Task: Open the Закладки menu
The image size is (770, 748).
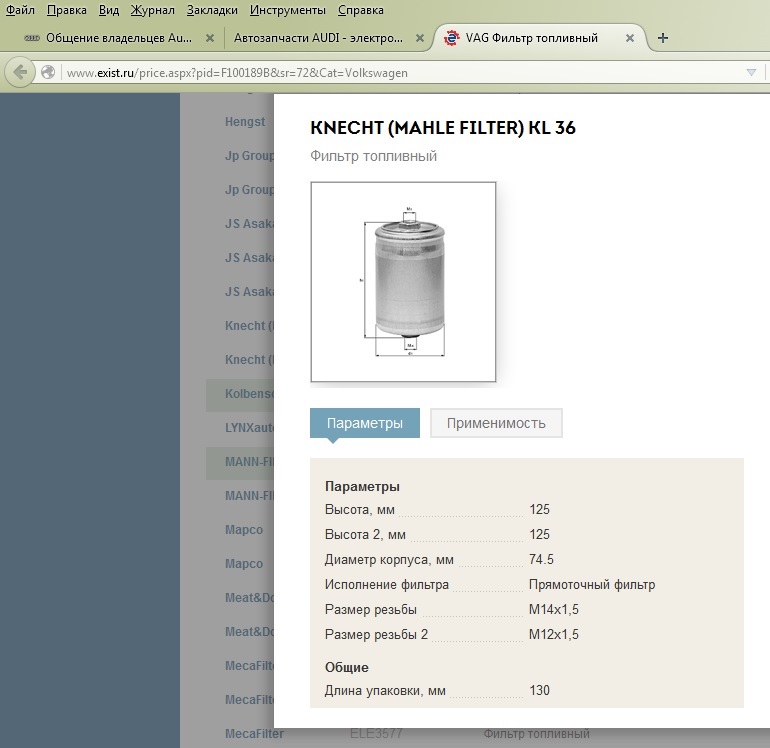Action: 212,10
